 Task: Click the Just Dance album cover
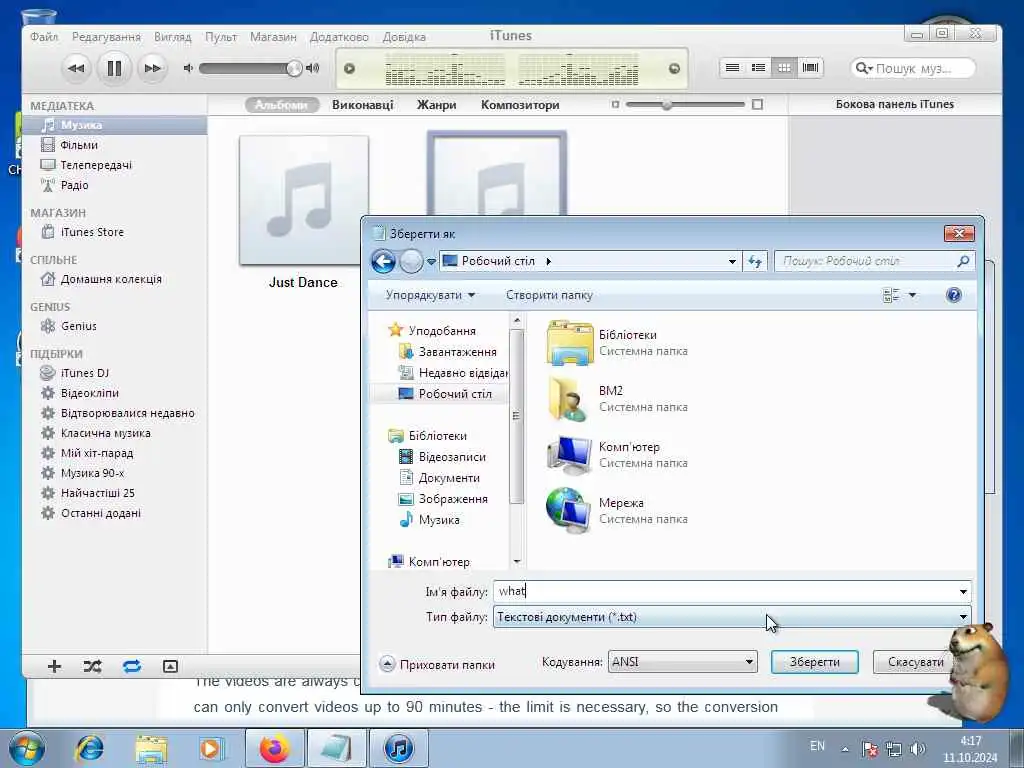point(304,200)
